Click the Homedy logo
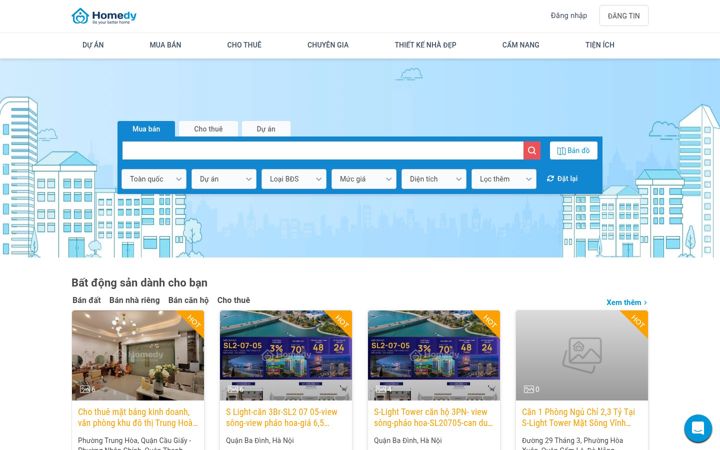720x450 pixels. coord(104,16)
